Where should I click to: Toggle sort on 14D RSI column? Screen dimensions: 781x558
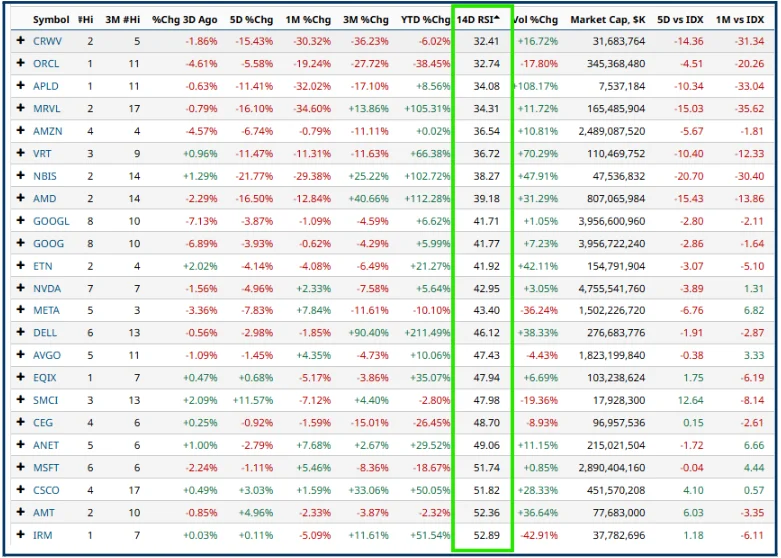(x=478, y=20)
